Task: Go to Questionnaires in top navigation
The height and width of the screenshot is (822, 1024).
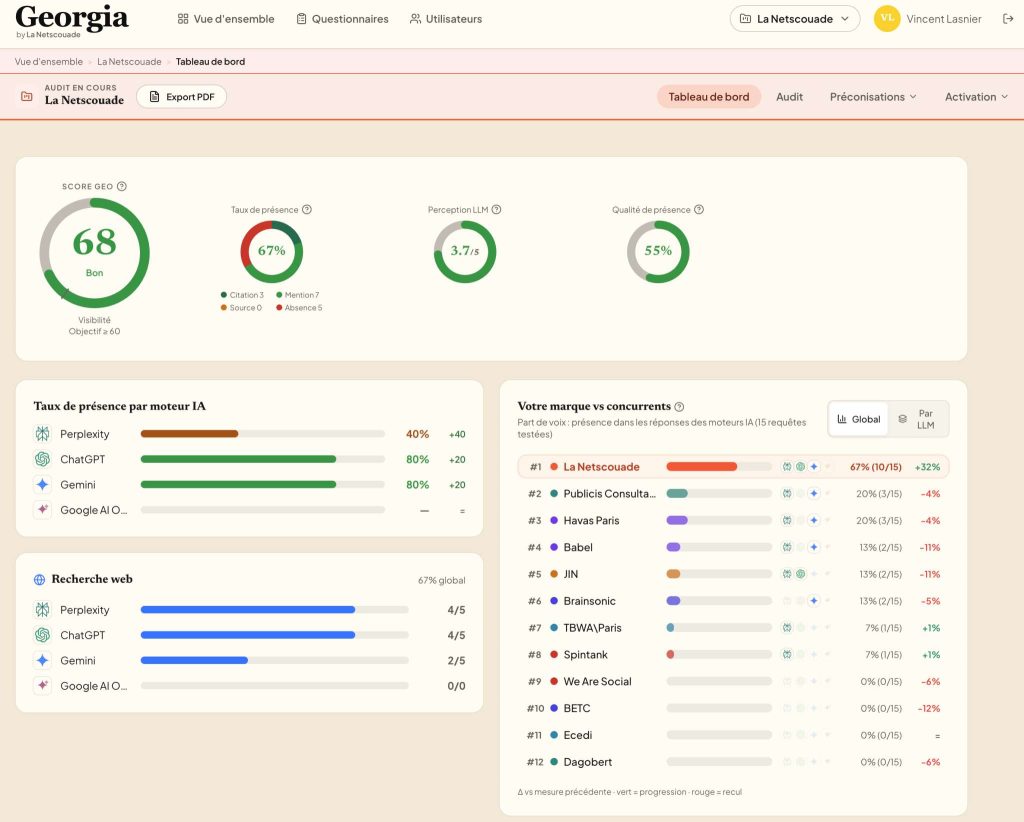Action: (x=342, y=19)
